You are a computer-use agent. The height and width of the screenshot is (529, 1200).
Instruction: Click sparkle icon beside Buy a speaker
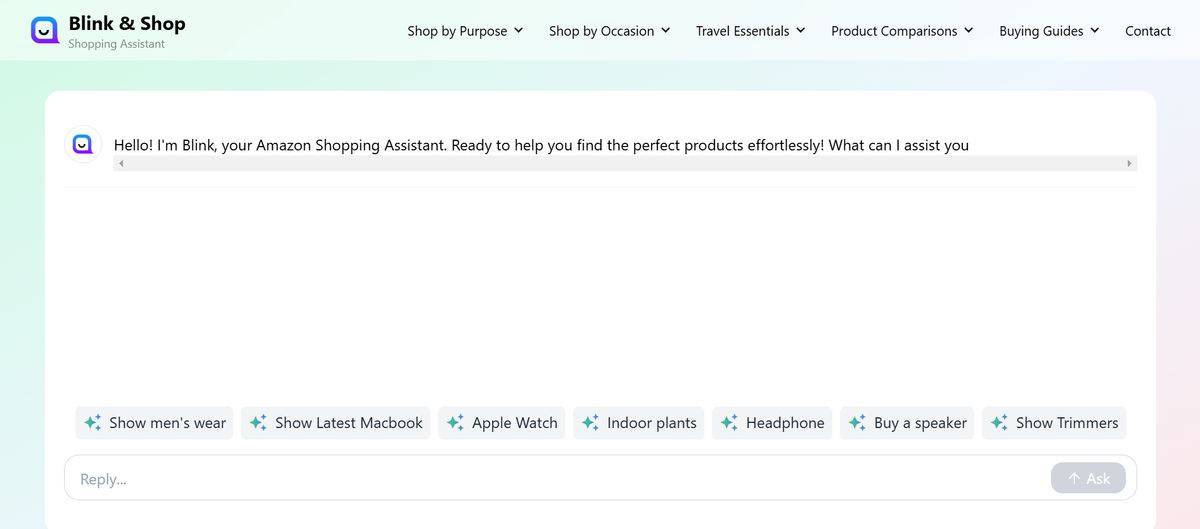click(857, 423)
